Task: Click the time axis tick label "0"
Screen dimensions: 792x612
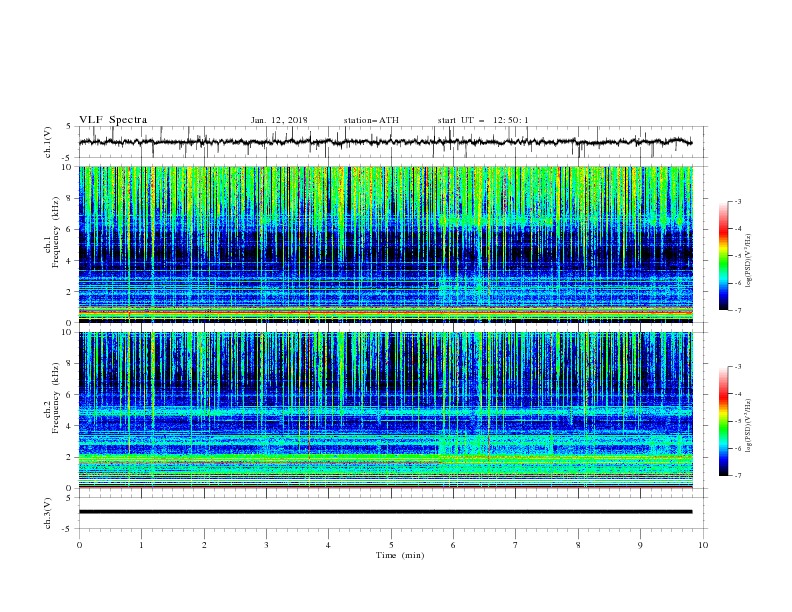Action: [79, 545]
